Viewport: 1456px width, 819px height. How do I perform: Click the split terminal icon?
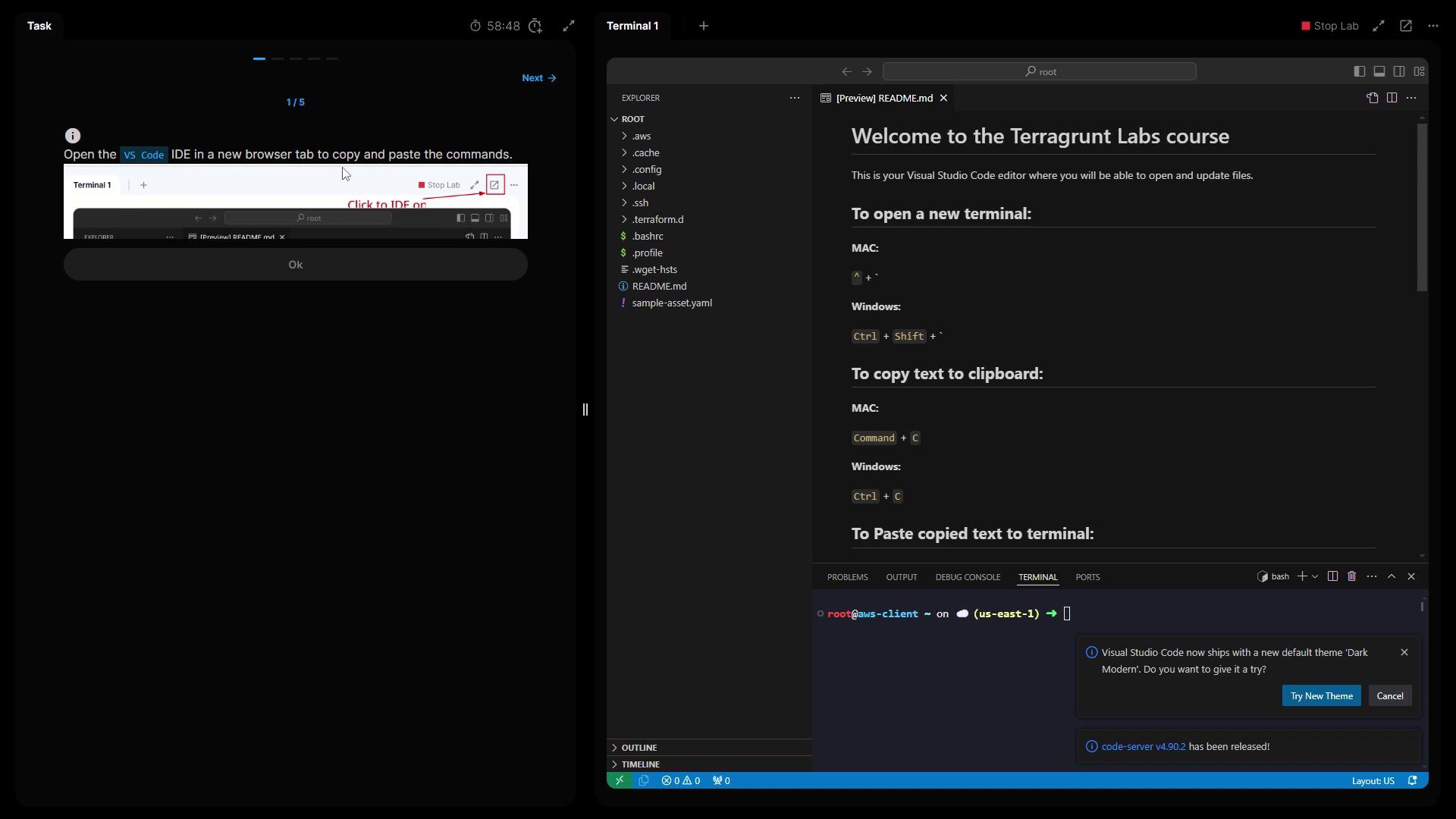[1332, 576]
